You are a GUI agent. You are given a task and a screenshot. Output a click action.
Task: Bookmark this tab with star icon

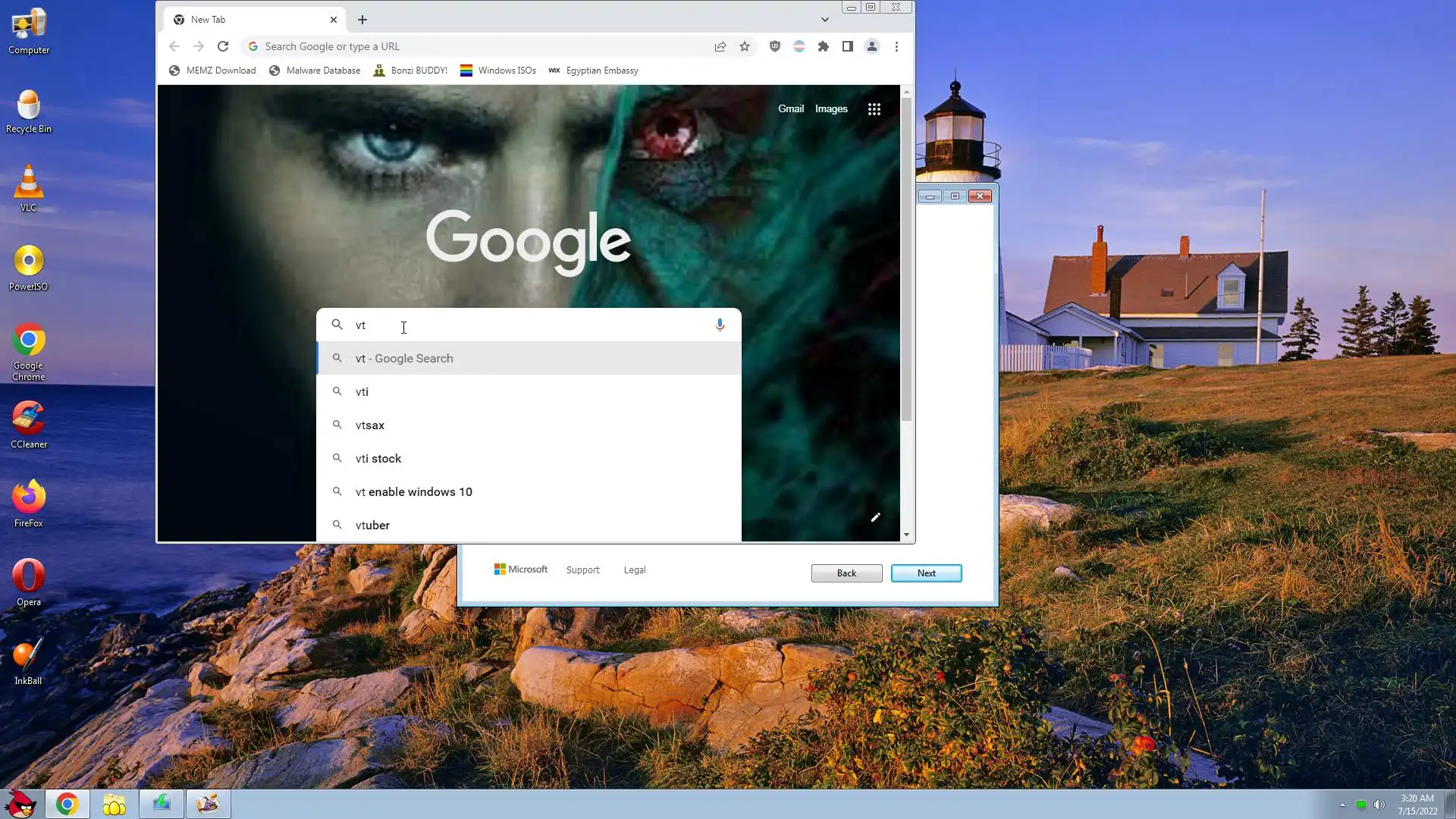[x=745, y=46]
